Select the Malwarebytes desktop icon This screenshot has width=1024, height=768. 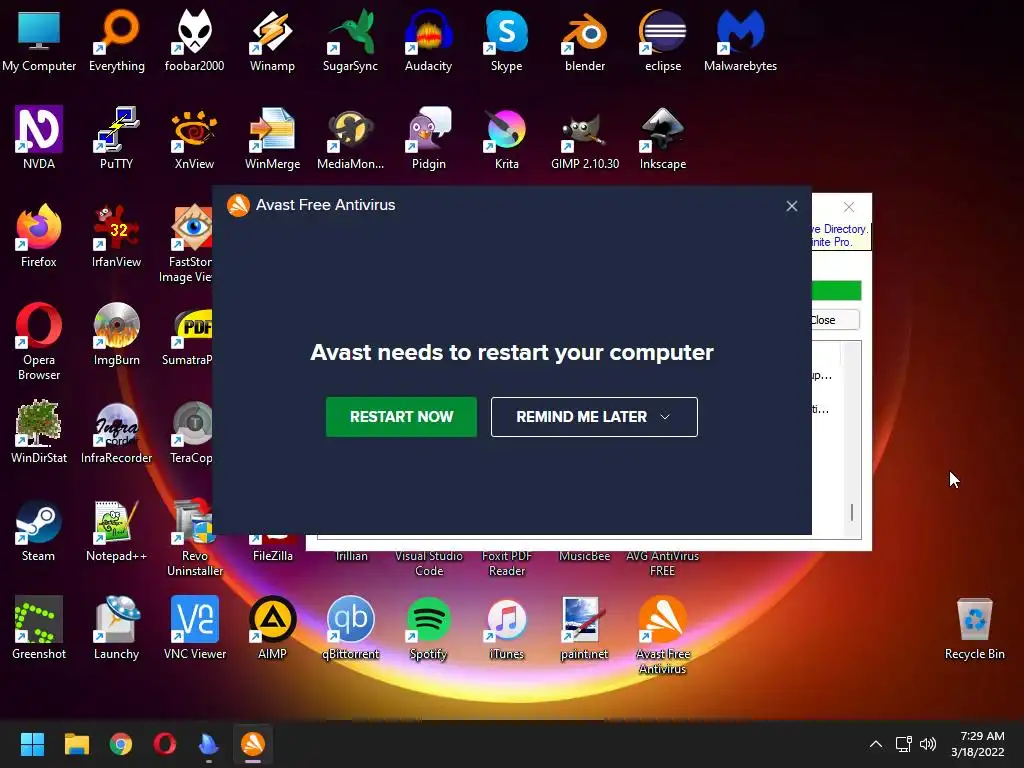[741, 40]
